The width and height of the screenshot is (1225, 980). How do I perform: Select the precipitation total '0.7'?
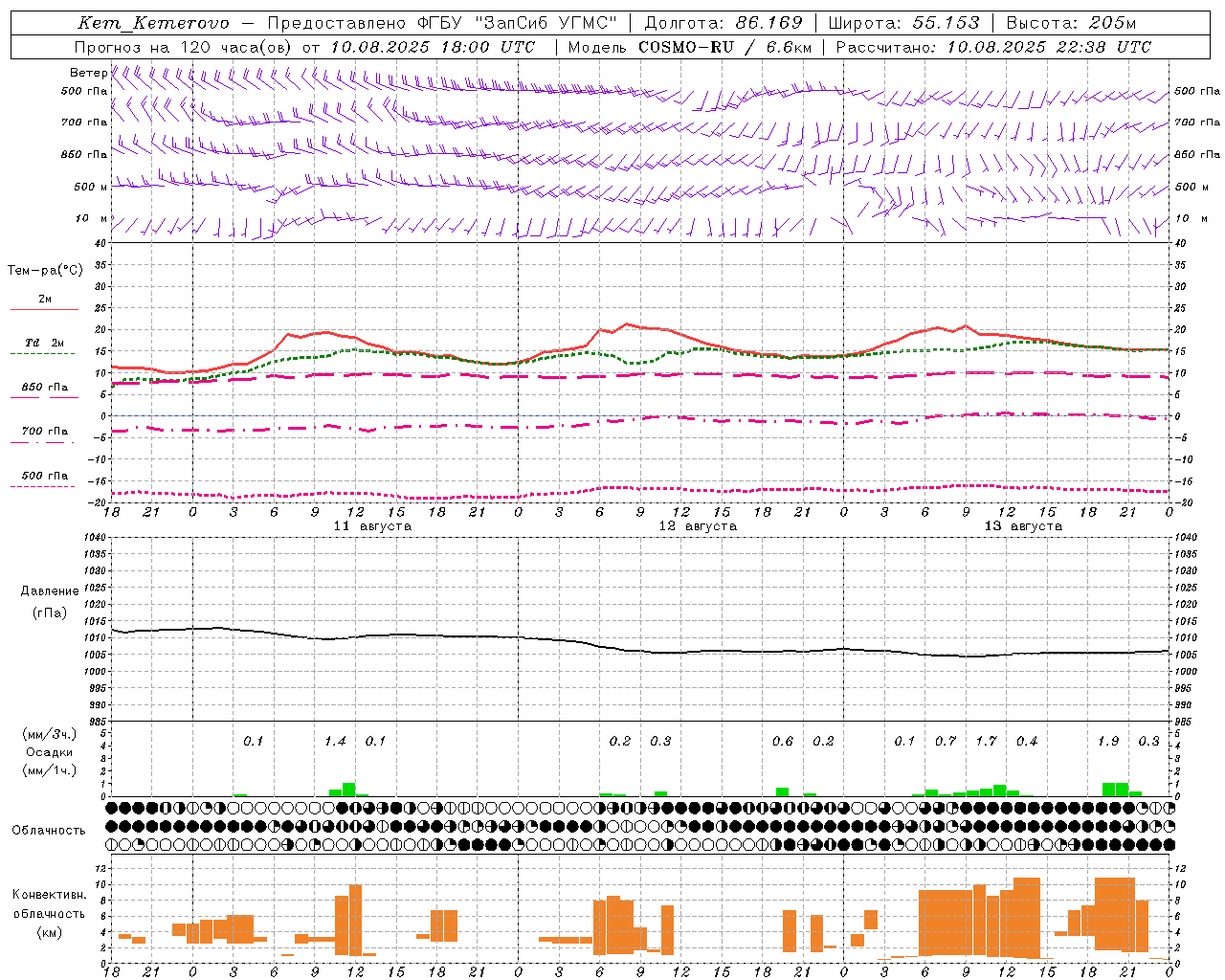click(946, 742)
